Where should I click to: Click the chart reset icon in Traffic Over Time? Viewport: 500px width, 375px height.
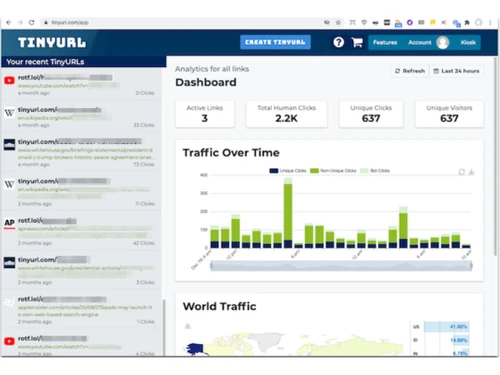pyautogui.click(x=462, y=172)
